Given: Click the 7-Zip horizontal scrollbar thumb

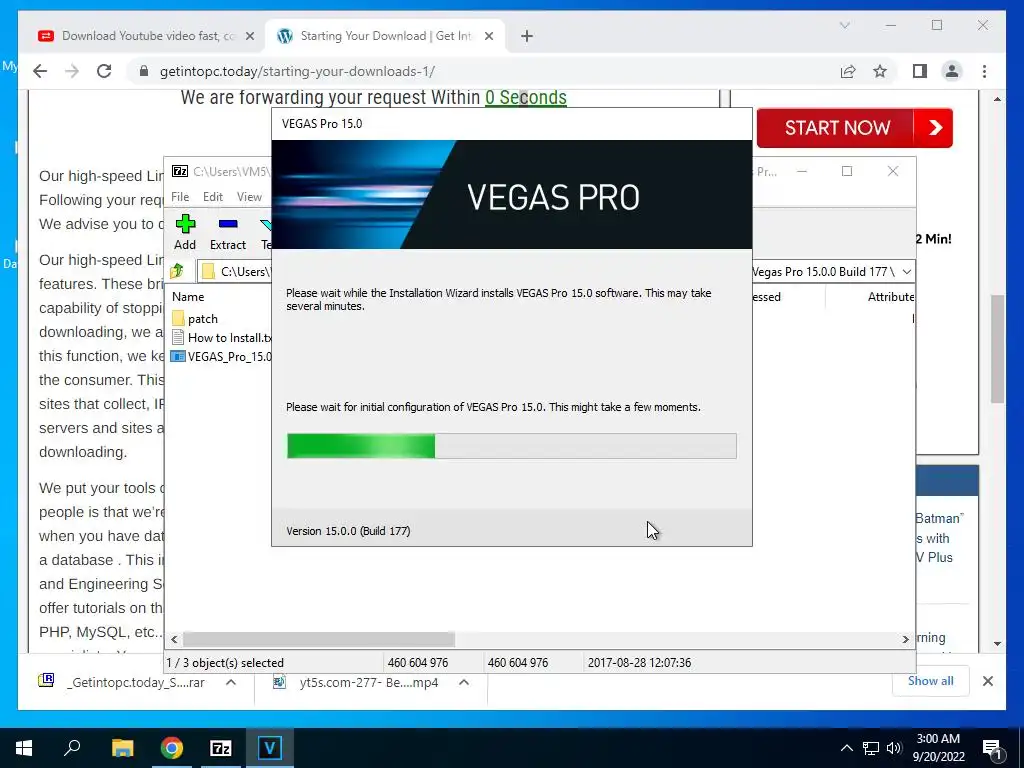Looking at the screenshot, I should [x=319, y=639].
